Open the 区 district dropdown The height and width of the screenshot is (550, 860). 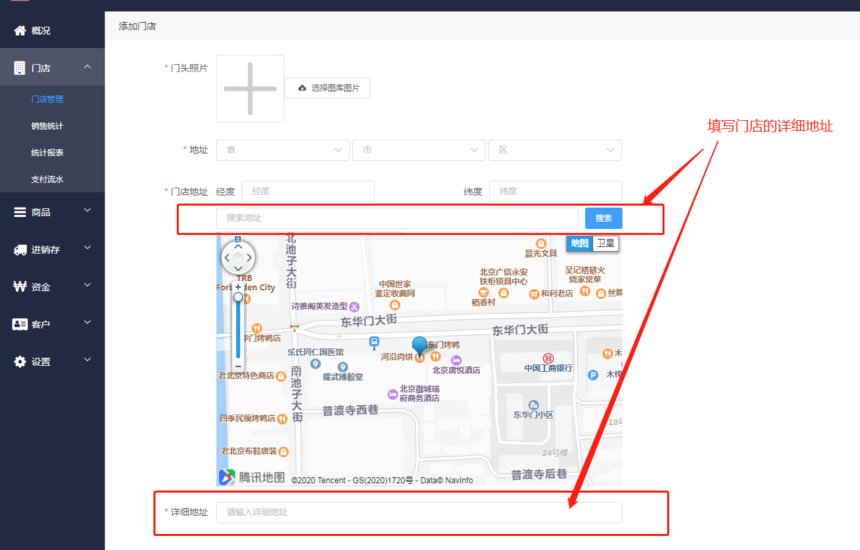point(555,150)
